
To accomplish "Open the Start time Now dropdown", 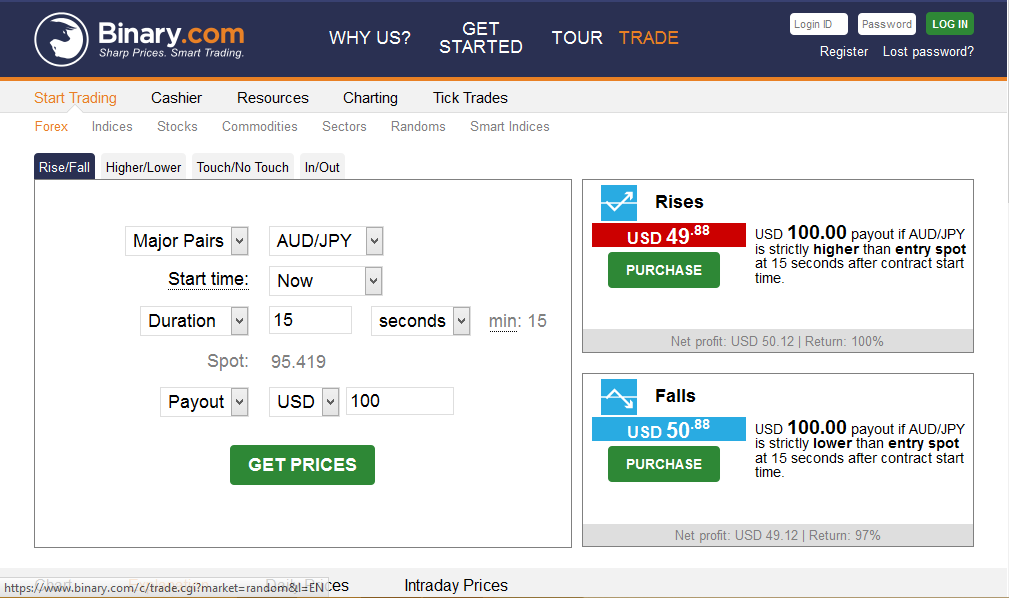I will tap(326, 281).
